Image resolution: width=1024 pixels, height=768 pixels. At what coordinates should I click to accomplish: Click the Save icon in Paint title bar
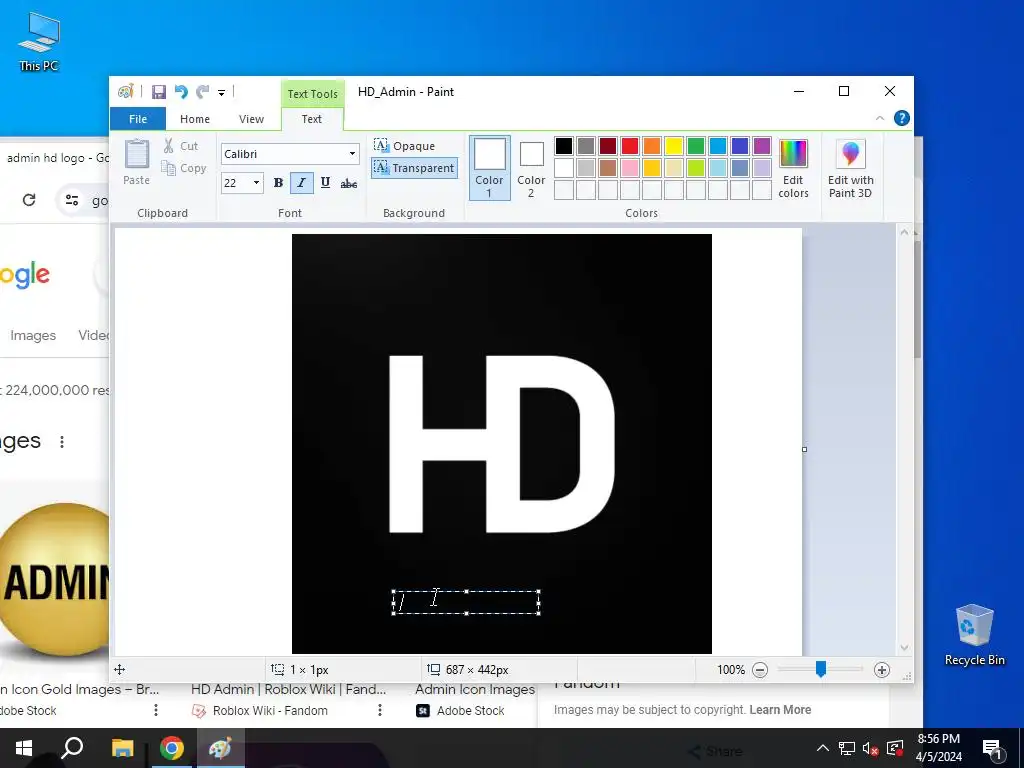[x=159, y=92]
